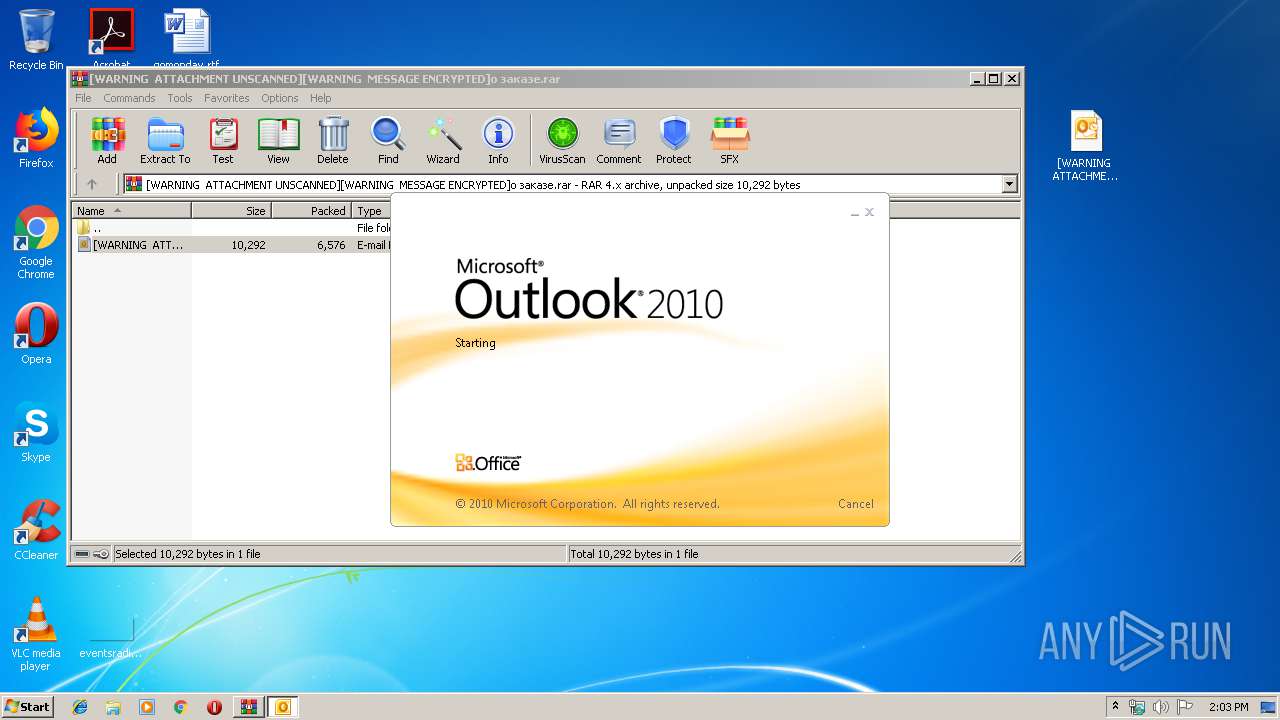Open the Commands menu

click(x=129, y=98)
